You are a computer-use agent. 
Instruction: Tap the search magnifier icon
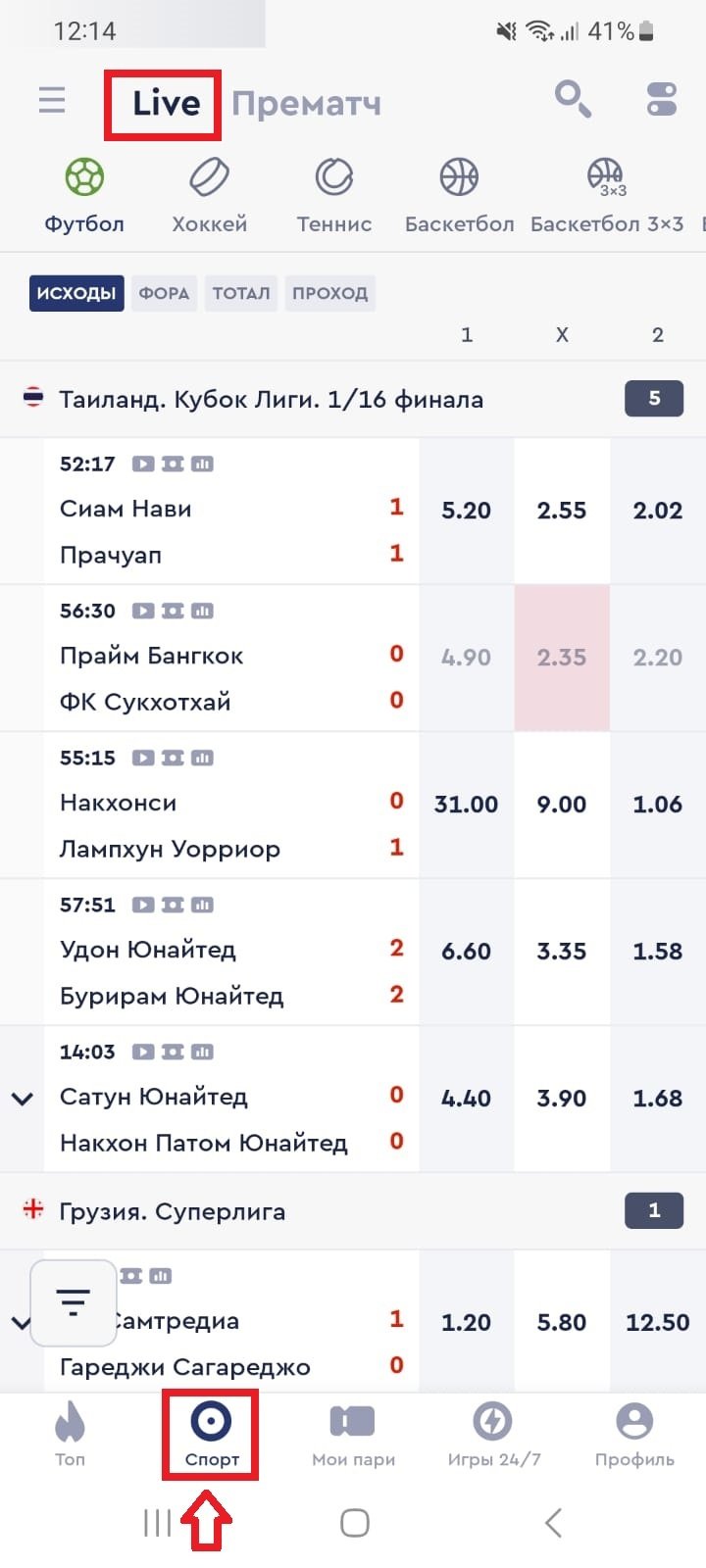click(x=572, y=99)
